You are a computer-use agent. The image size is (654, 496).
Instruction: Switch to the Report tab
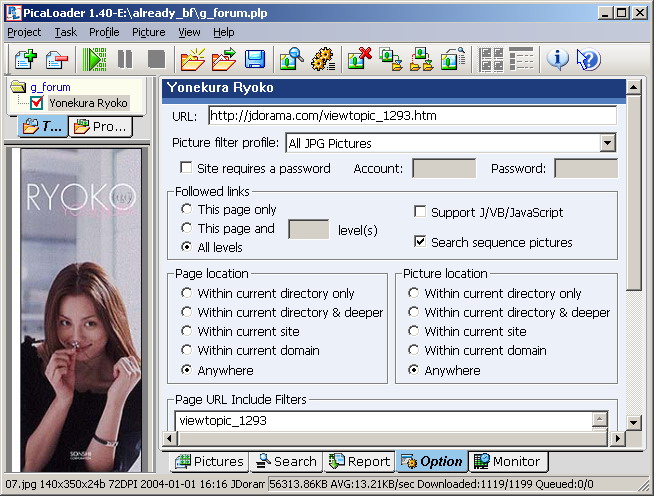(359, 461)
